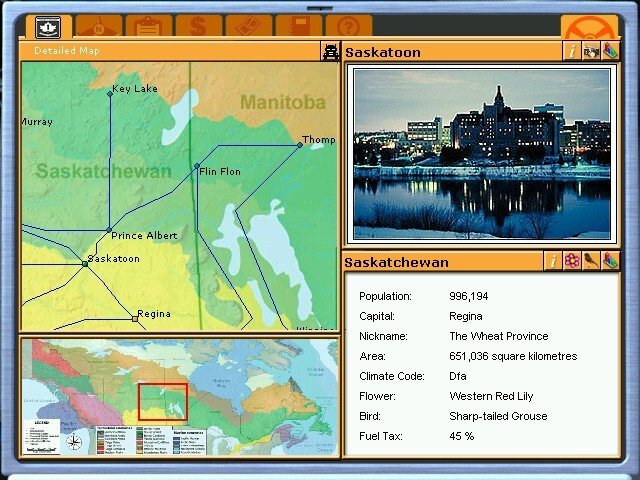Image resolution: width=640 pixels, height=480 pixels.
Task: Click the climate code Dfa
Action: (458, 376)
